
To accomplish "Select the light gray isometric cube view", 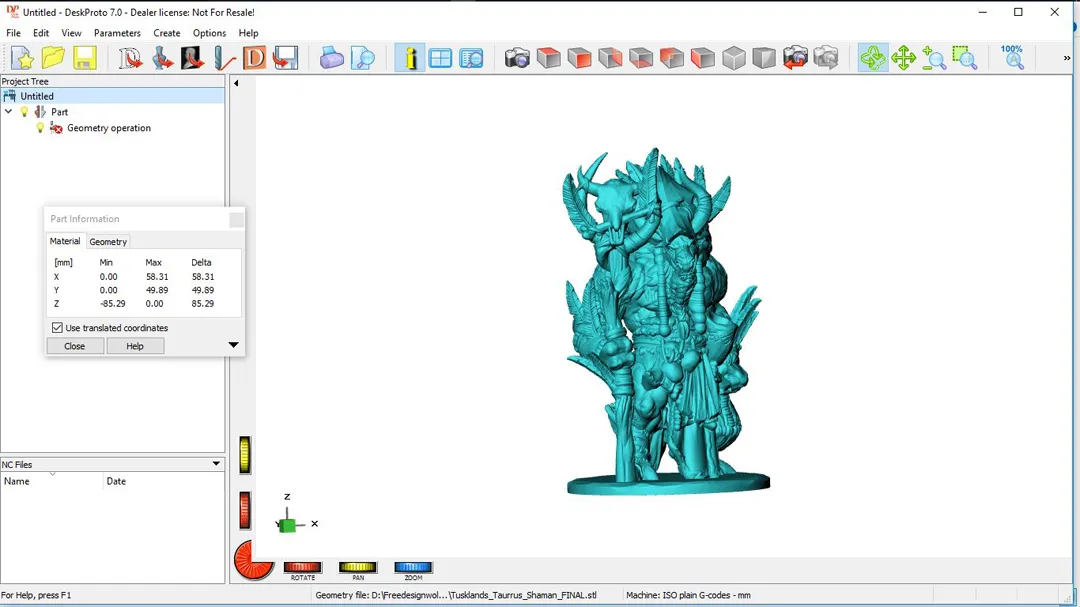I will click(x=734, y=59).
